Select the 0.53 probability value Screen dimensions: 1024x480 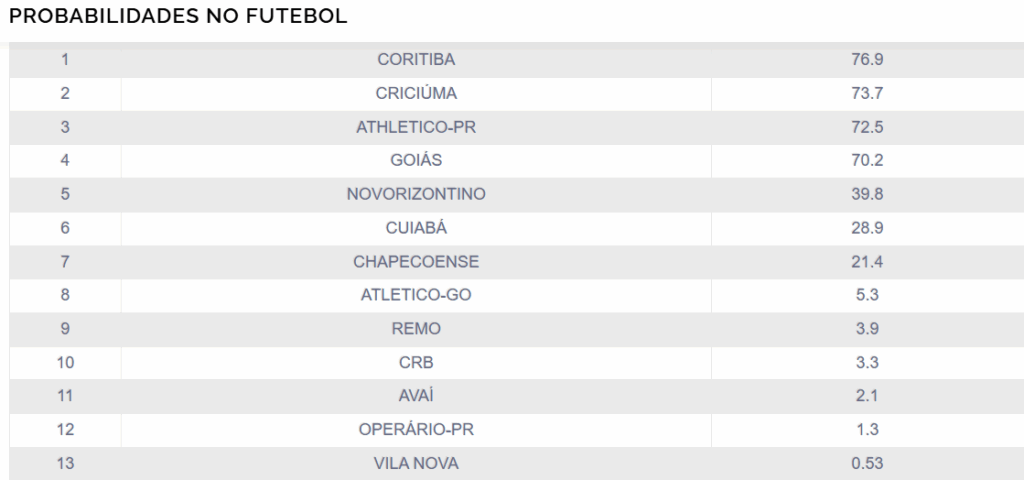[867, 463]
